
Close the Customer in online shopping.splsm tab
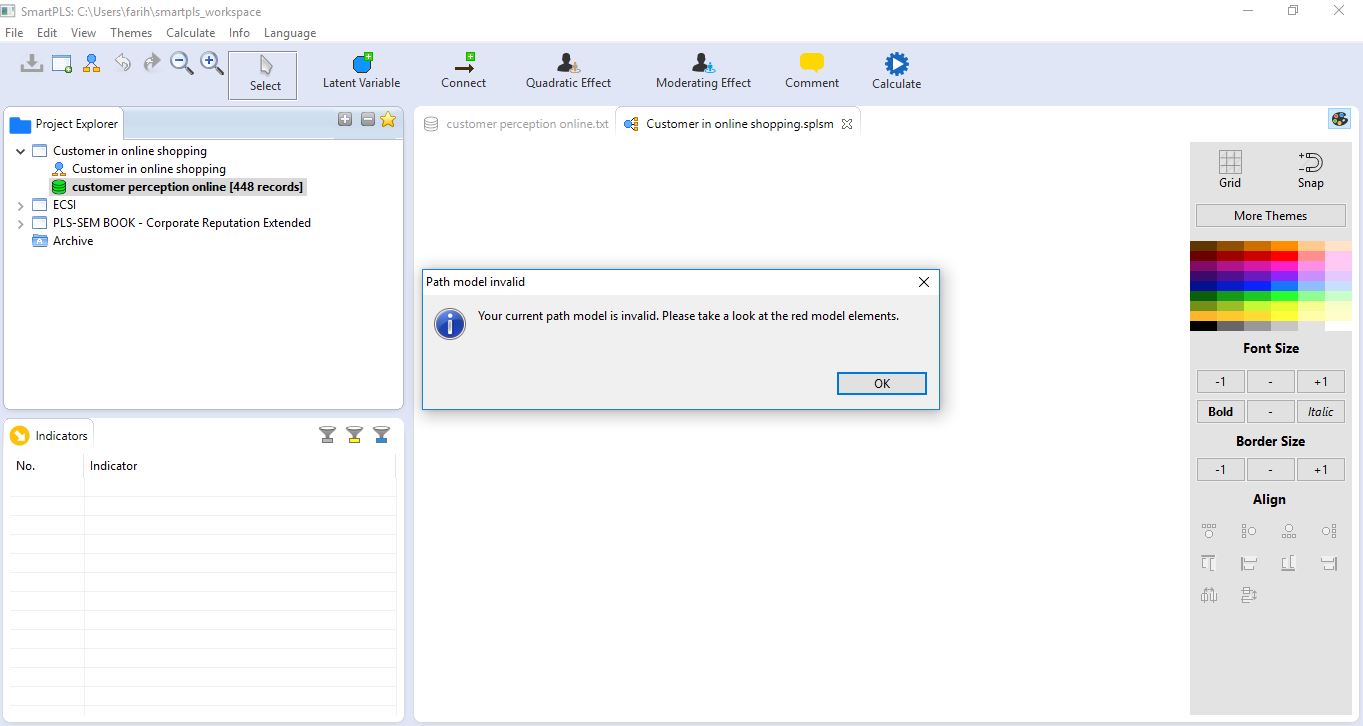coord(846,124)
